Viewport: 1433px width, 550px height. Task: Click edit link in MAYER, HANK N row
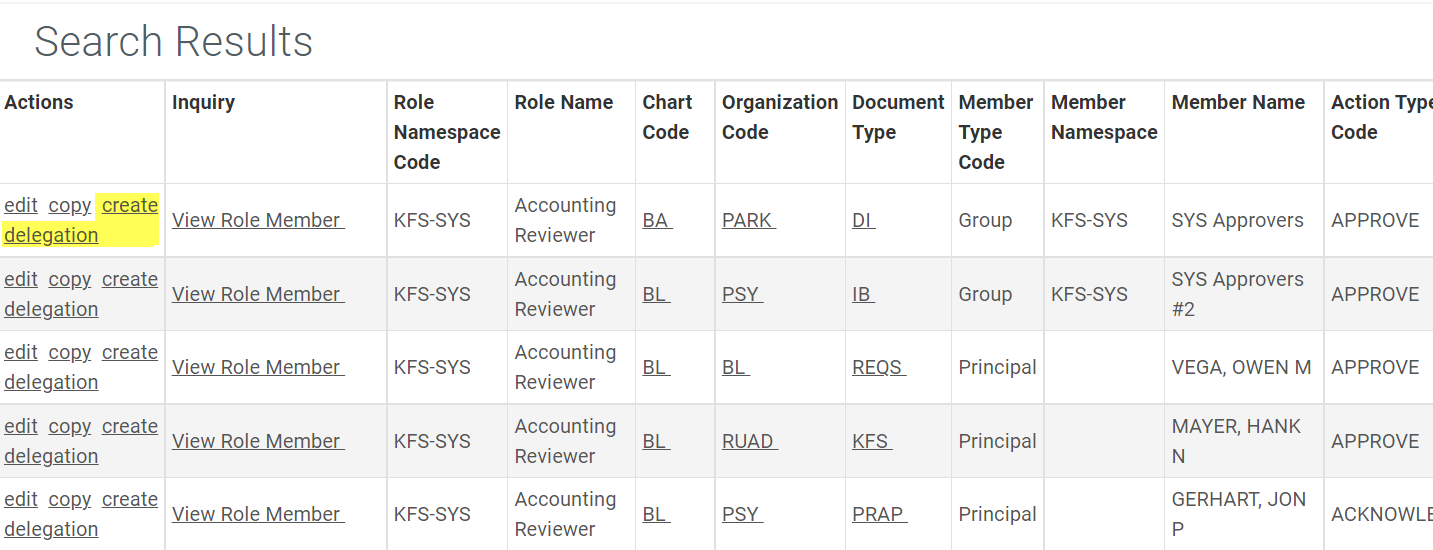tap(21, 427)
